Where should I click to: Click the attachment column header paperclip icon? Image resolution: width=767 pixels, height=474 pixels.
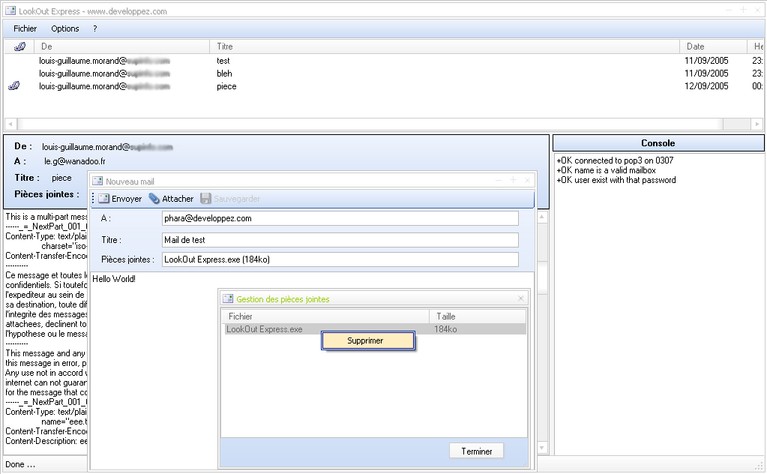click(19, 47)
